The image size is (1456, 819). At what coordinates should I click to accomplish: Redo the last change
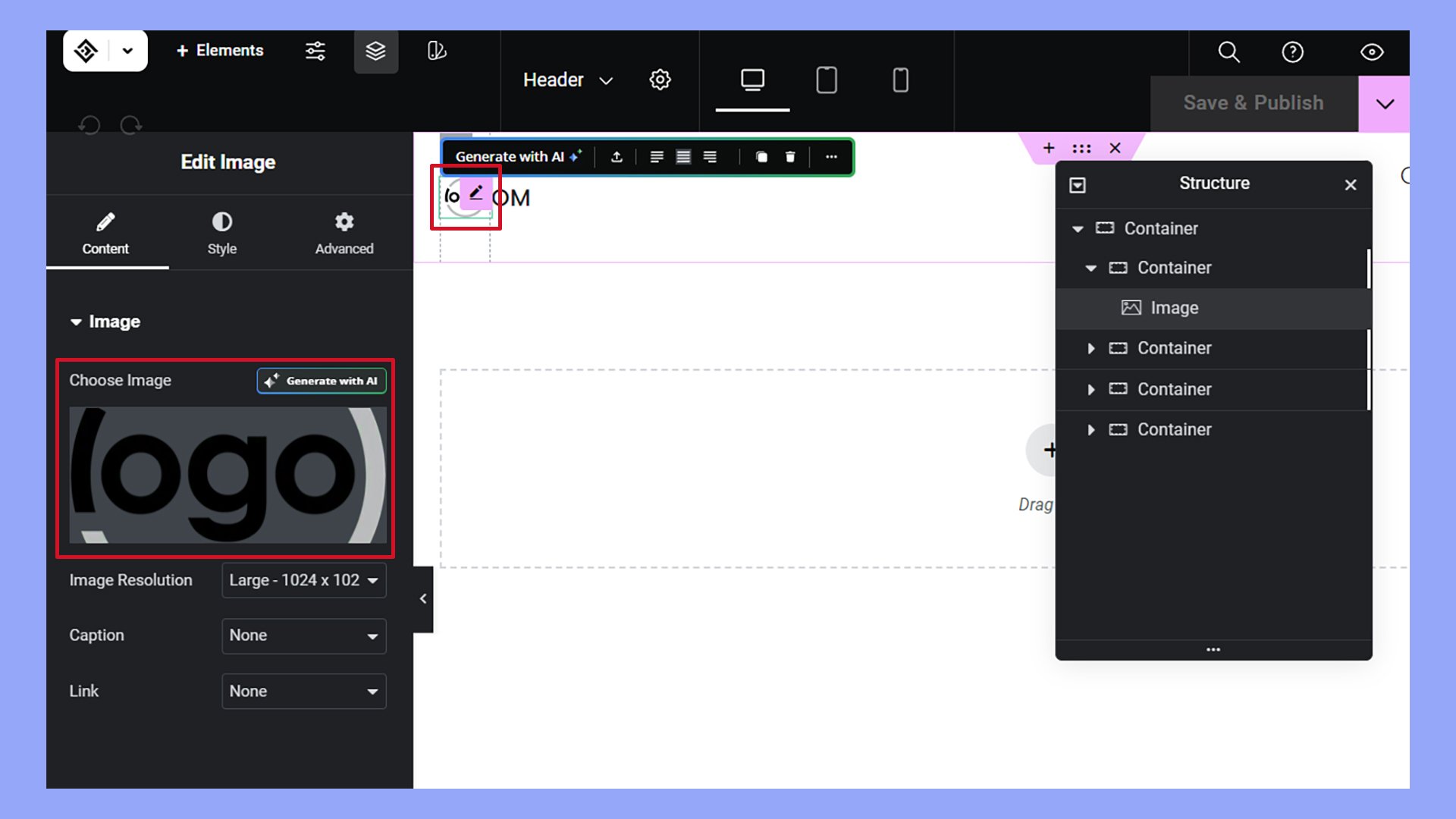(130, 125)
